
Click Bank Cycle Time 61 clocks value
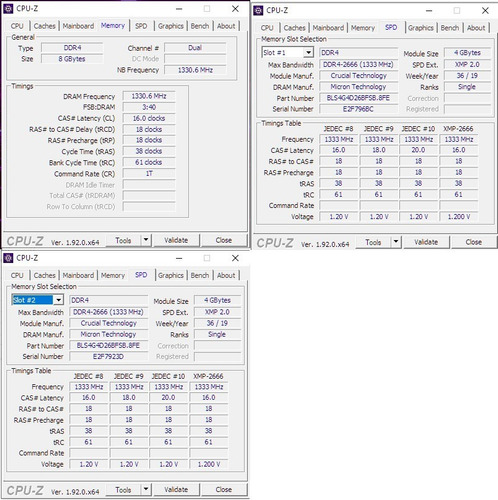[x=149, y=162]
